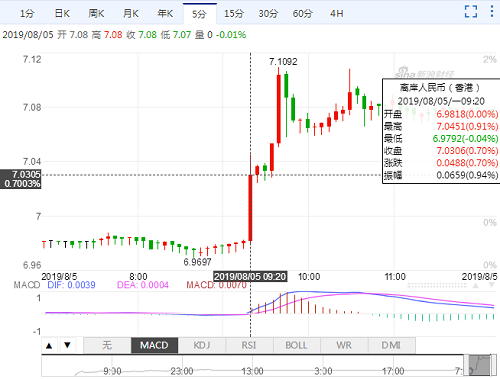
Task: Show the BOLL indicator
Action: coord(296,345)
